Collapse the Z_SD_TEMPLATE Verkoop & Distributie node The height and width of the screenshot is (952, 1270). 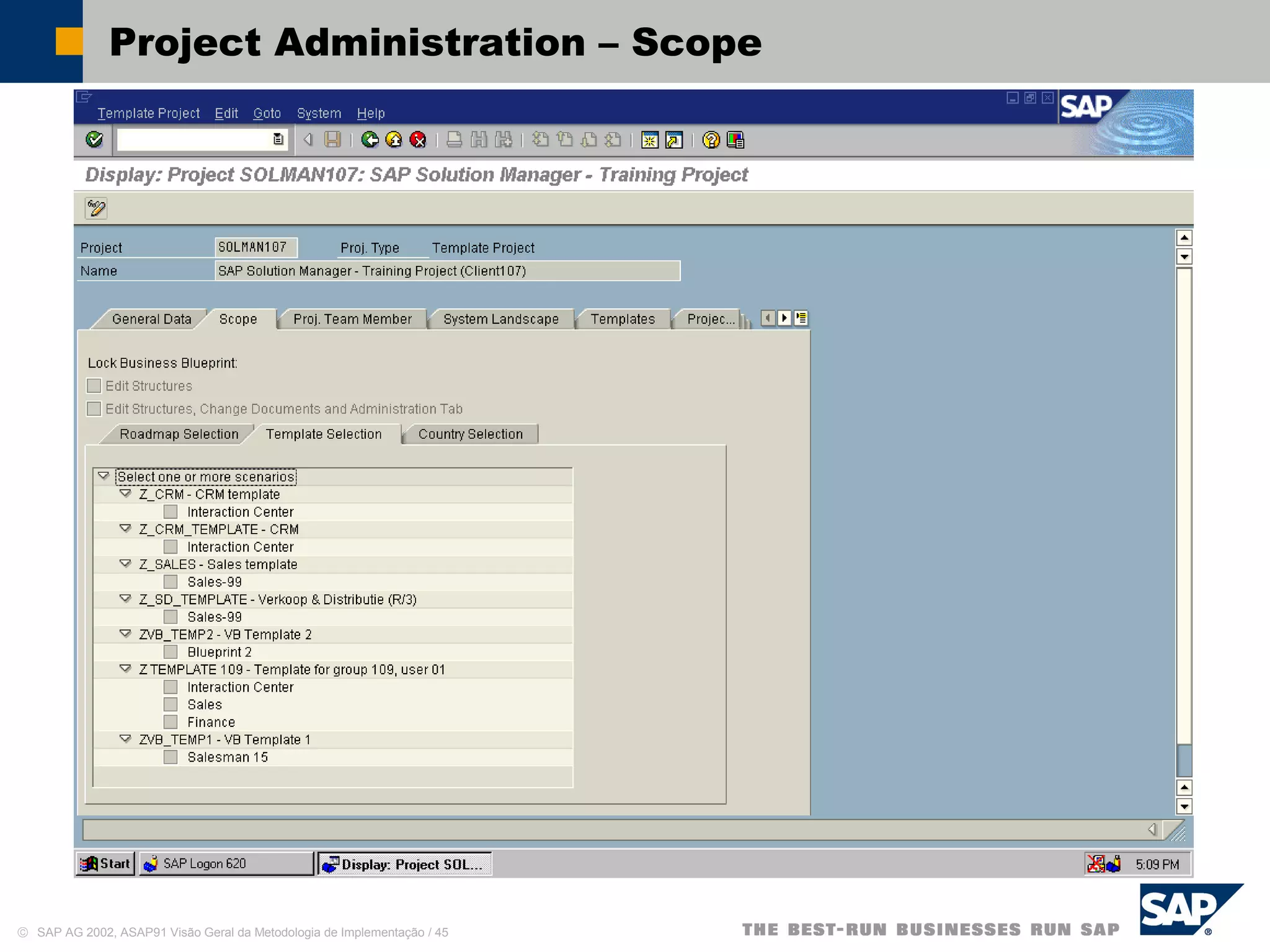[125, 599]
